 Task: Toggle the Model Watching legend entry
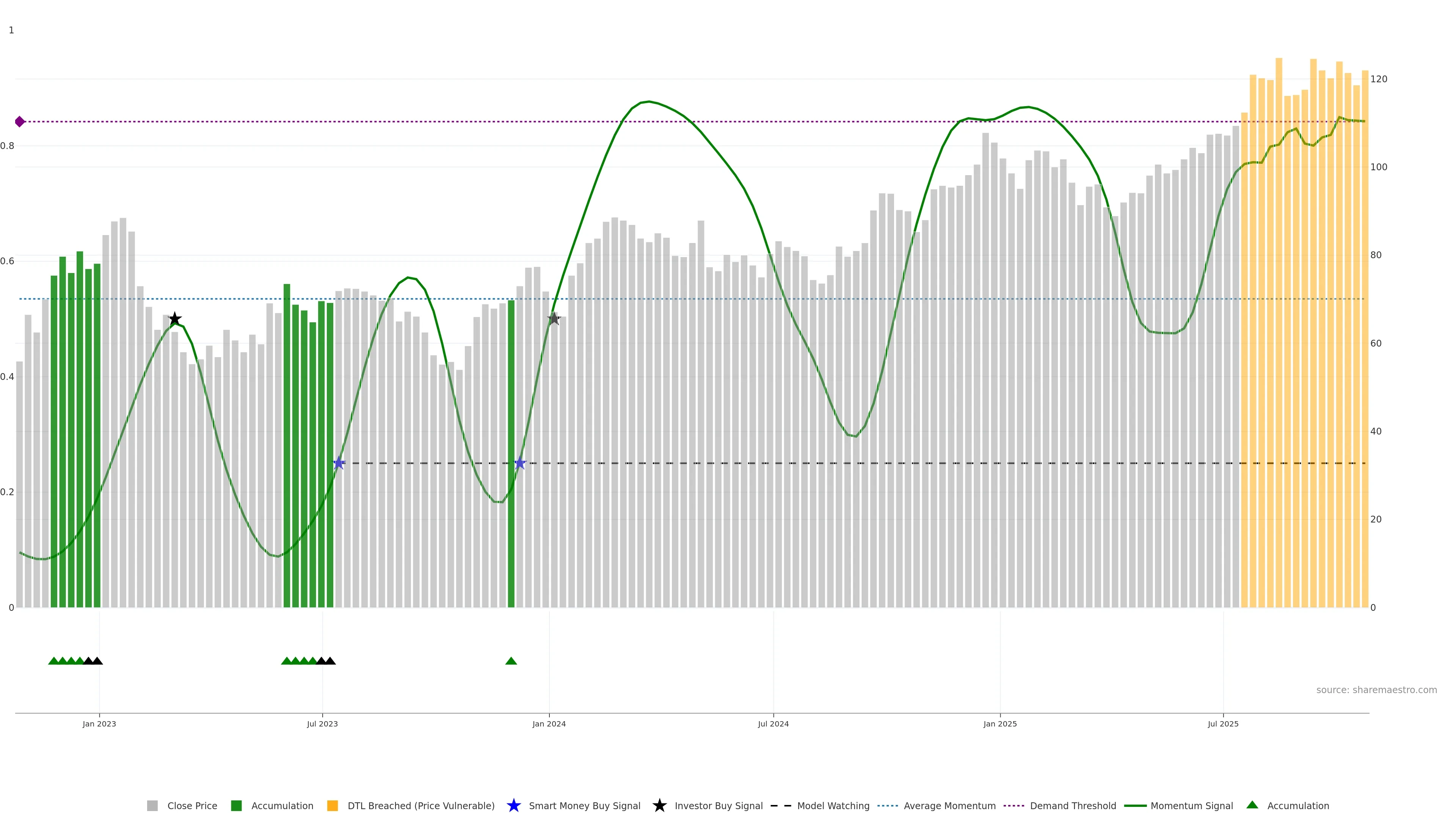coord(833,805)
